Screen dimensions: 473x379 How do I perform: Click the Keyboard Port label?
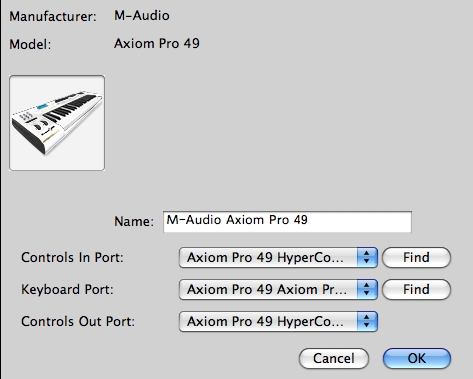[x=67, y=289]
